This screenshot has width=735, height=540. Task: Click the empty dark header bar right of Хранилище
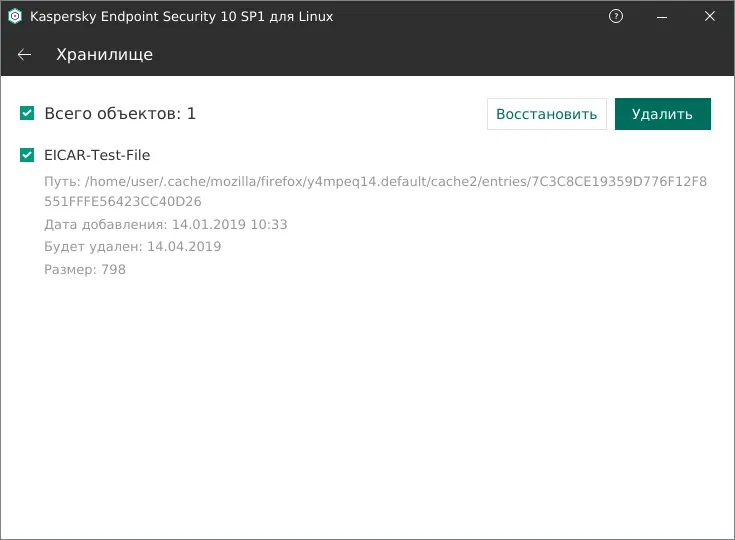[x=450, y=54]
